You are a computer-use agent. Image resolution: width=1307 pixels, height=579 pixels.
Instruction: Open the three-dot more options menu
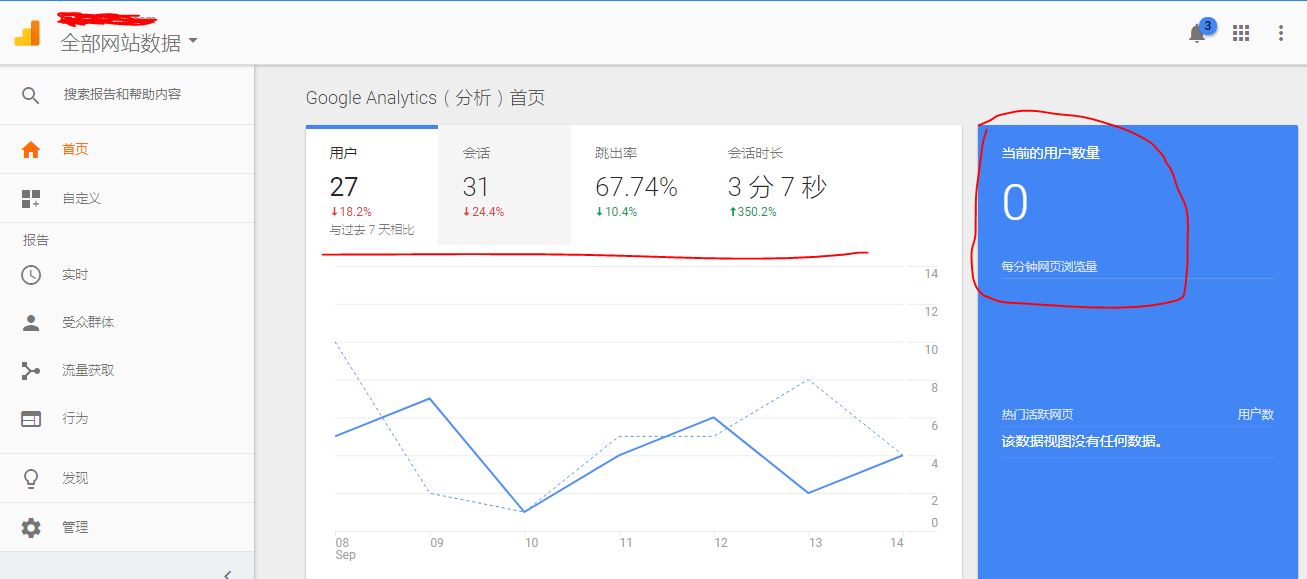[x=1281, y=33]
